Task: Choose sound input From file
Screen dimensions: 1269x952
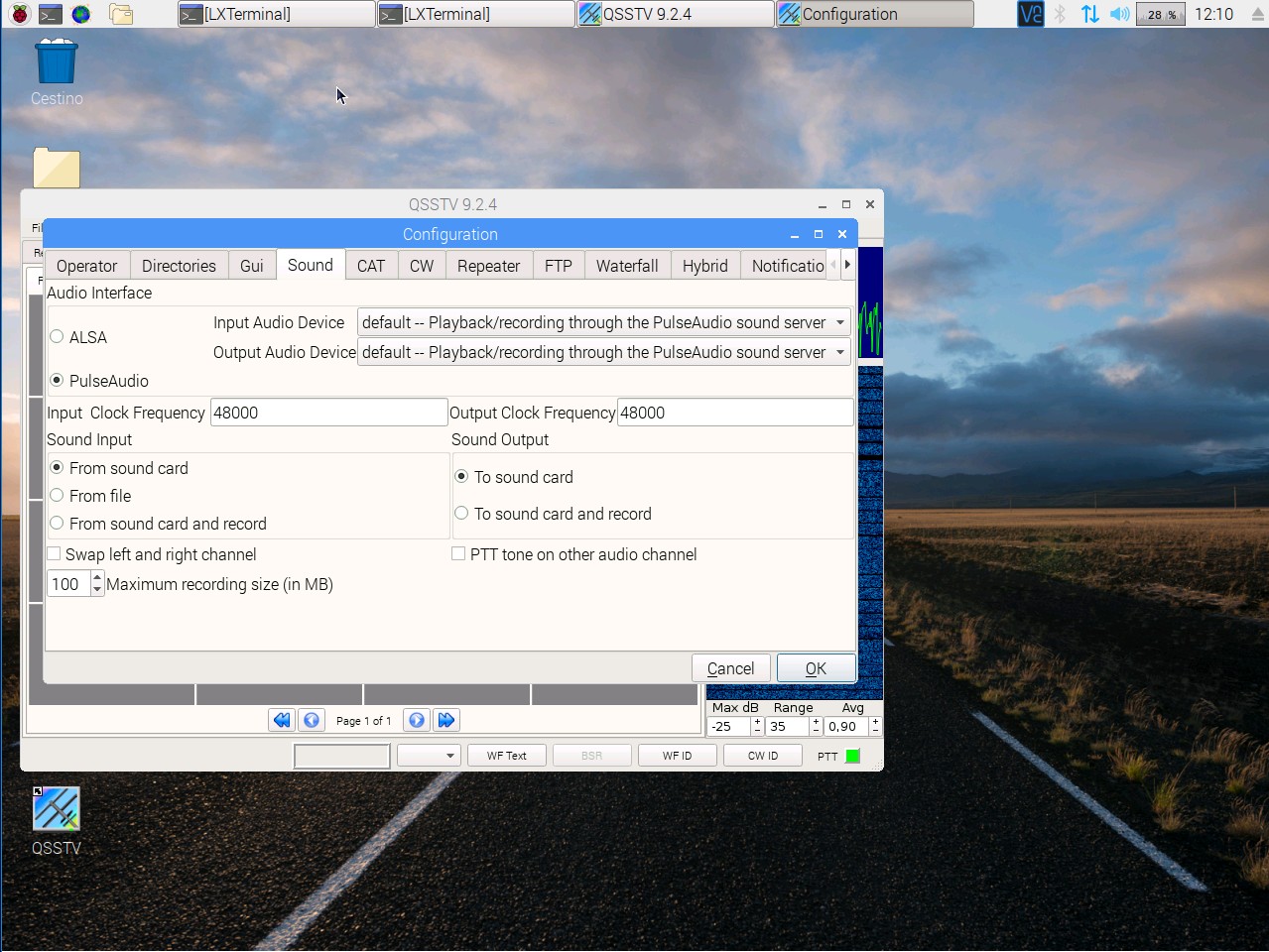Action: [x=57, y=496]
